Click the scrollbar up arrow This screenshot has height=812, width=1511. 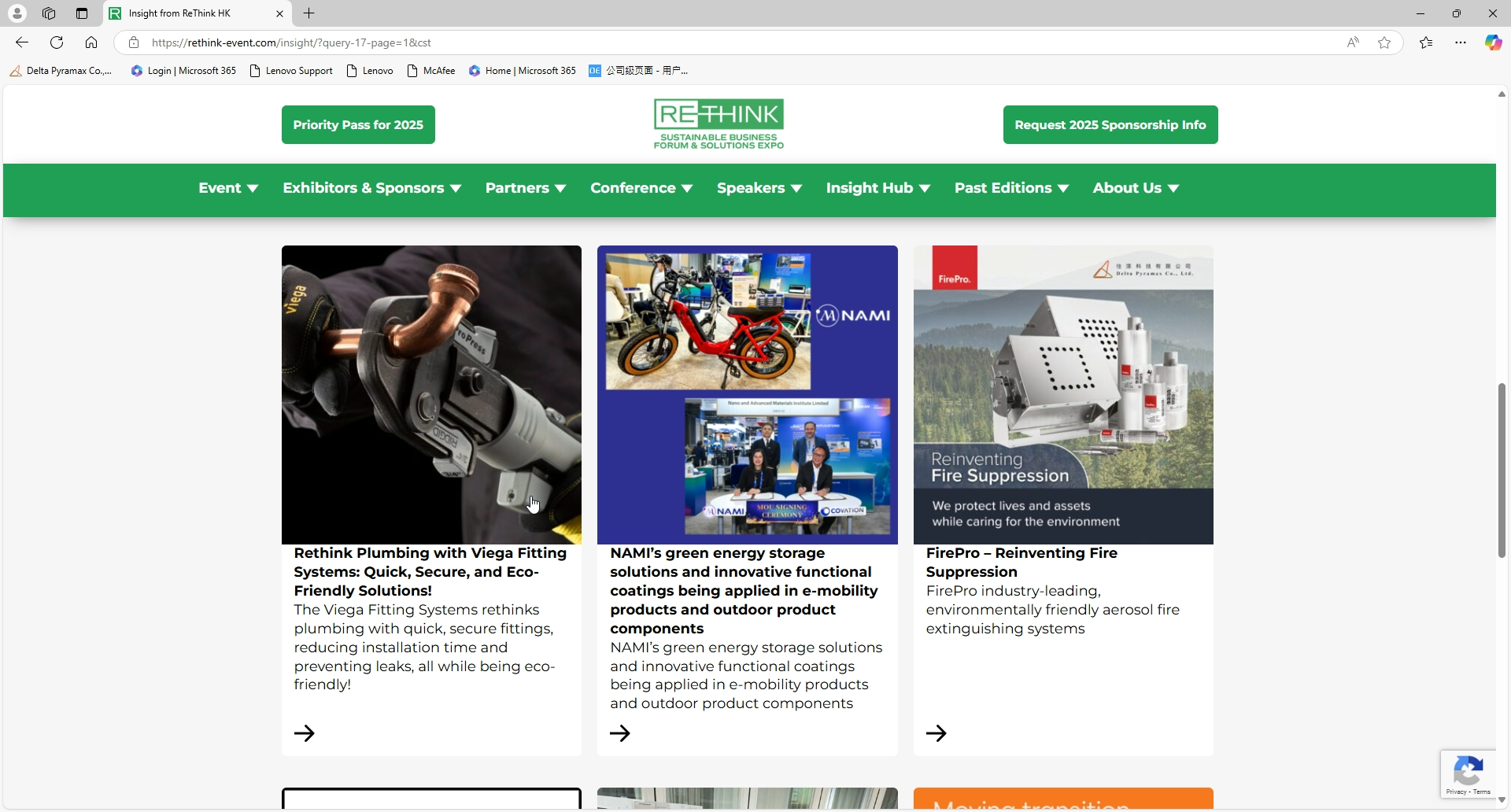[1502, 94]
